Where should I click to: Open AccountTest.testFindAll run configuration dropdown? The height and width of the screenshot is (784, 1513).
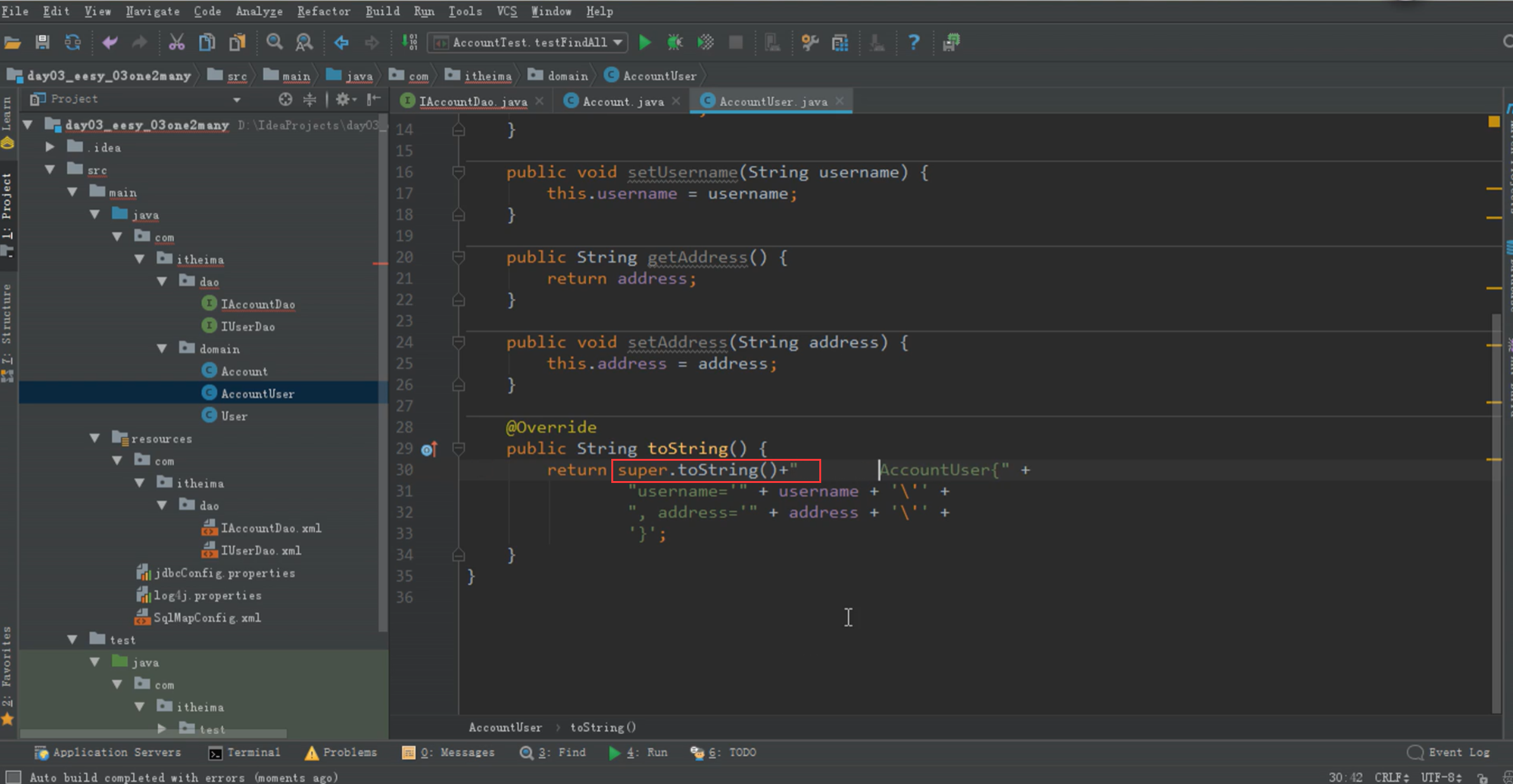pos(528,42)
